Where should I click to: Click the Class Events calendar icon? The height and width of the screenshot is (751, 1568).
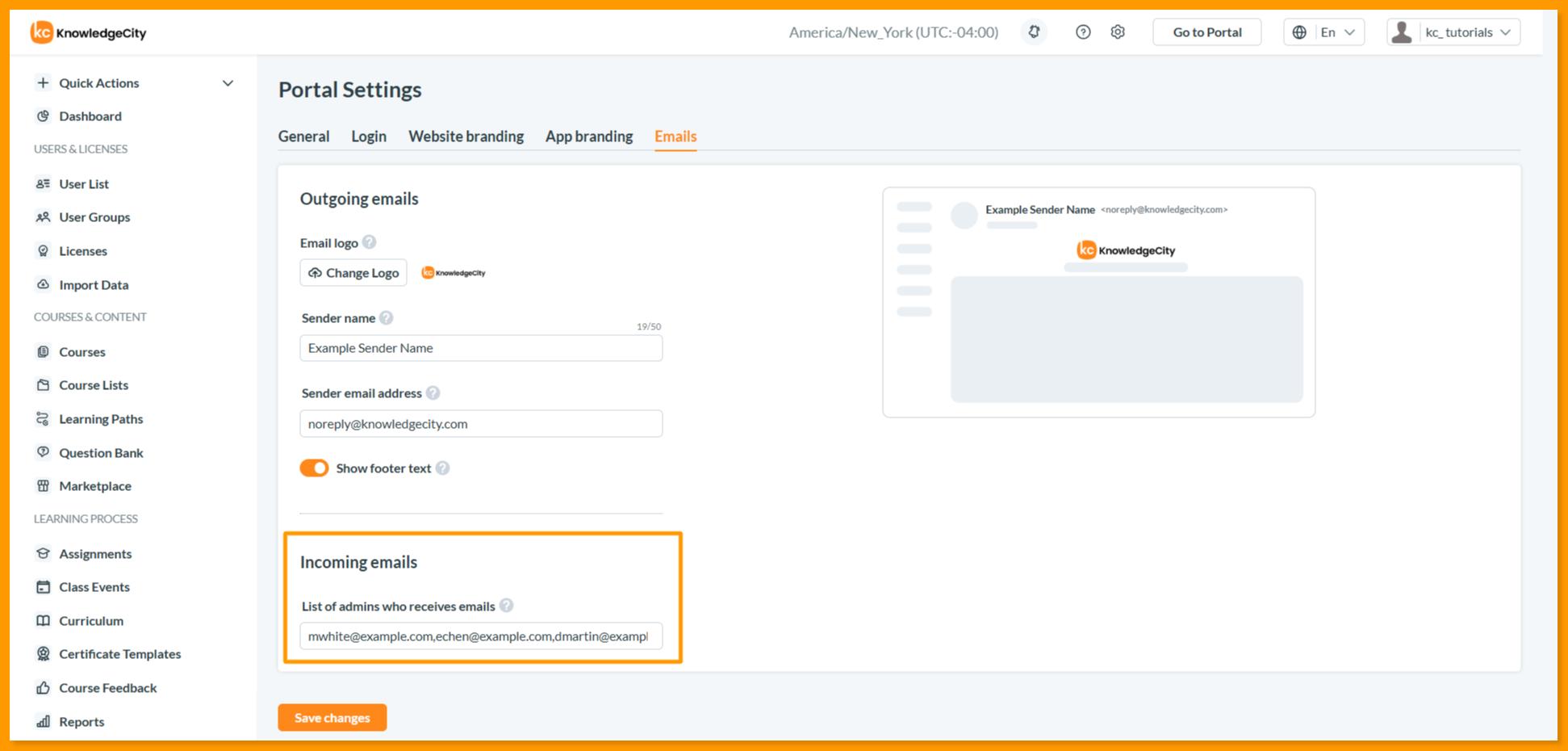coord(44,587)
